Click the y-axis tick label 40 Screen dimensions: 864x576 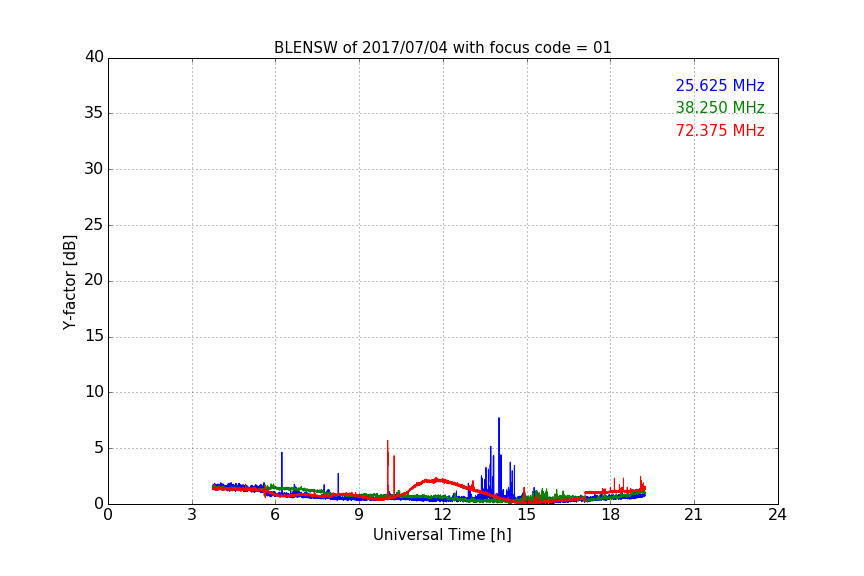(x=94, y=57)
